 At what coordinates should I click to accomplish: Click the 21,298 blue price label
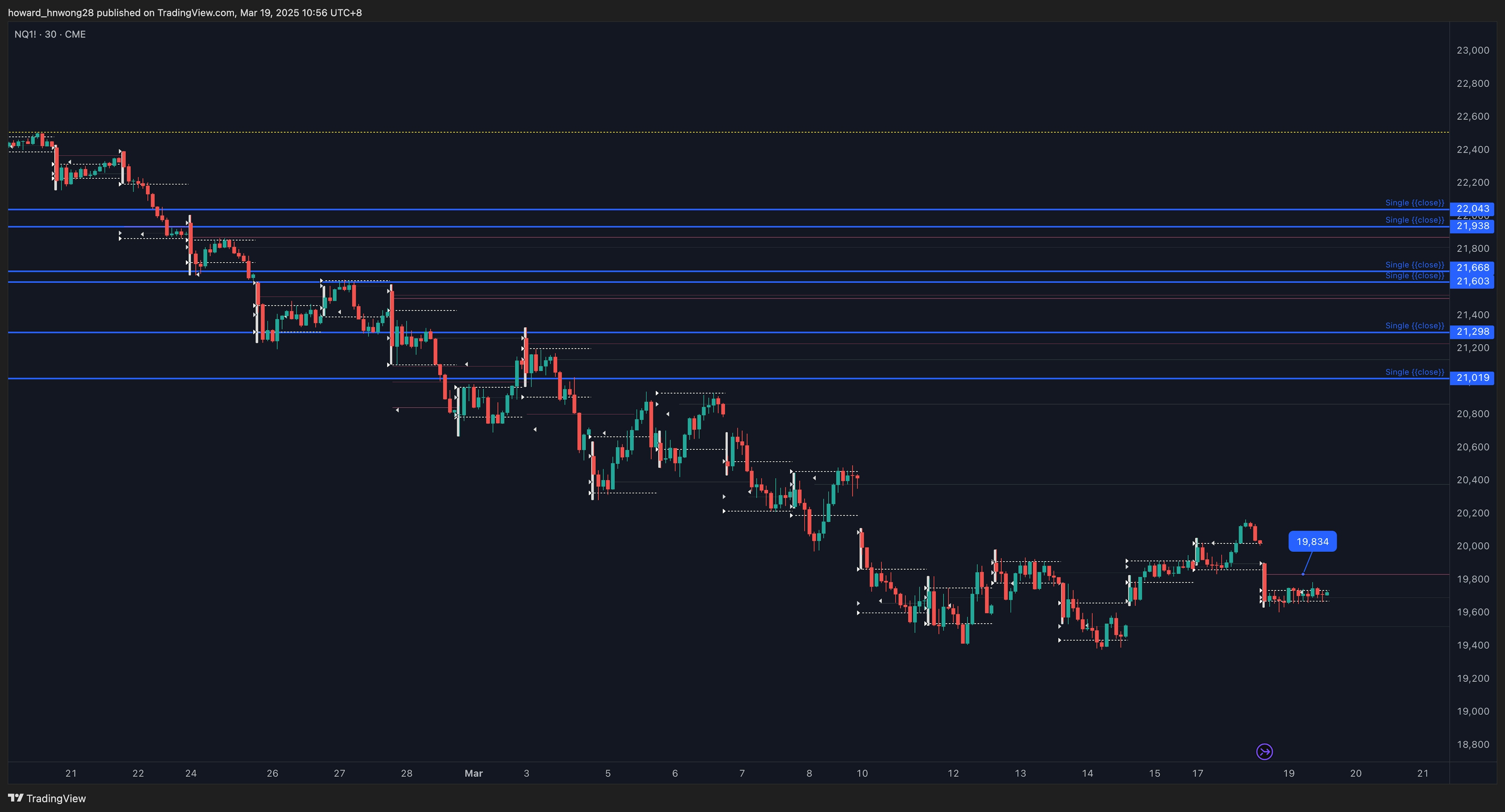click(1473, 332)
